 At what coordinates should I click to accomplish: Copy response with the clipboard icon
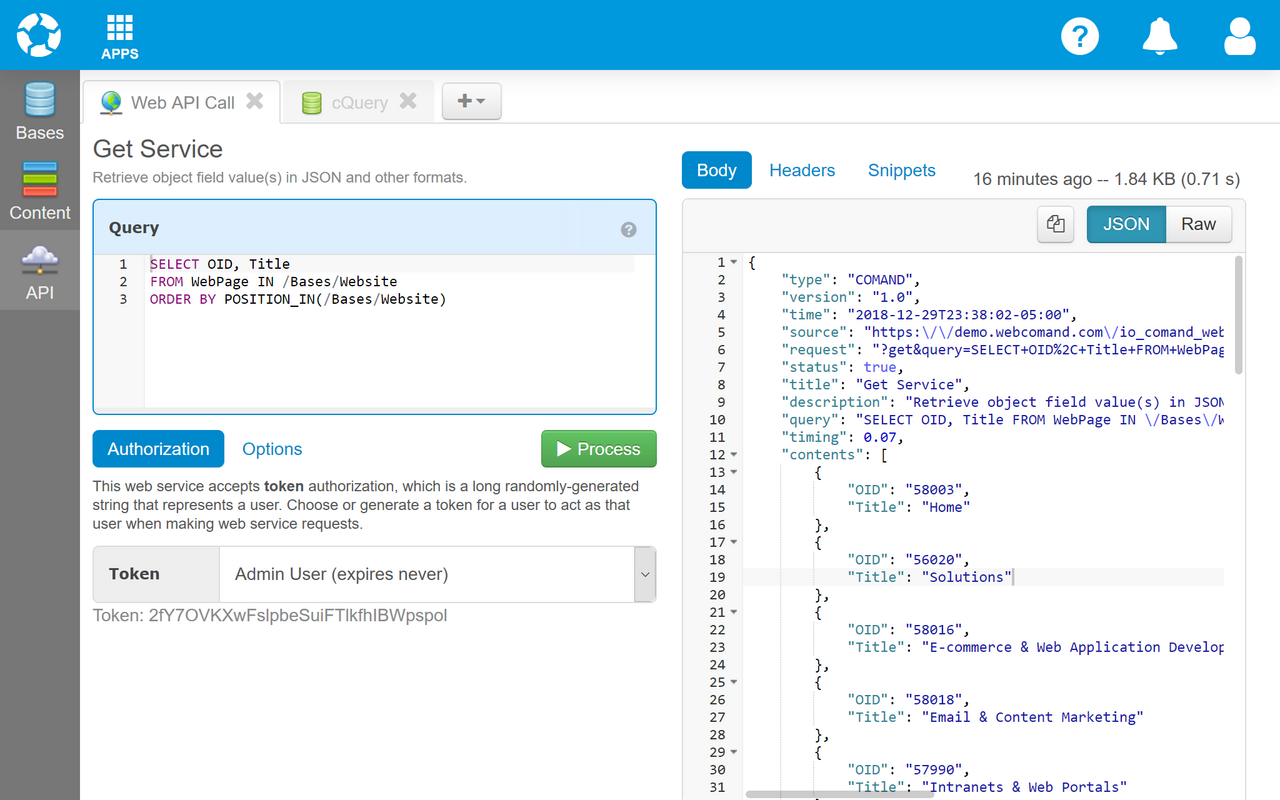pyautogui.click(x=1055, y=224)
